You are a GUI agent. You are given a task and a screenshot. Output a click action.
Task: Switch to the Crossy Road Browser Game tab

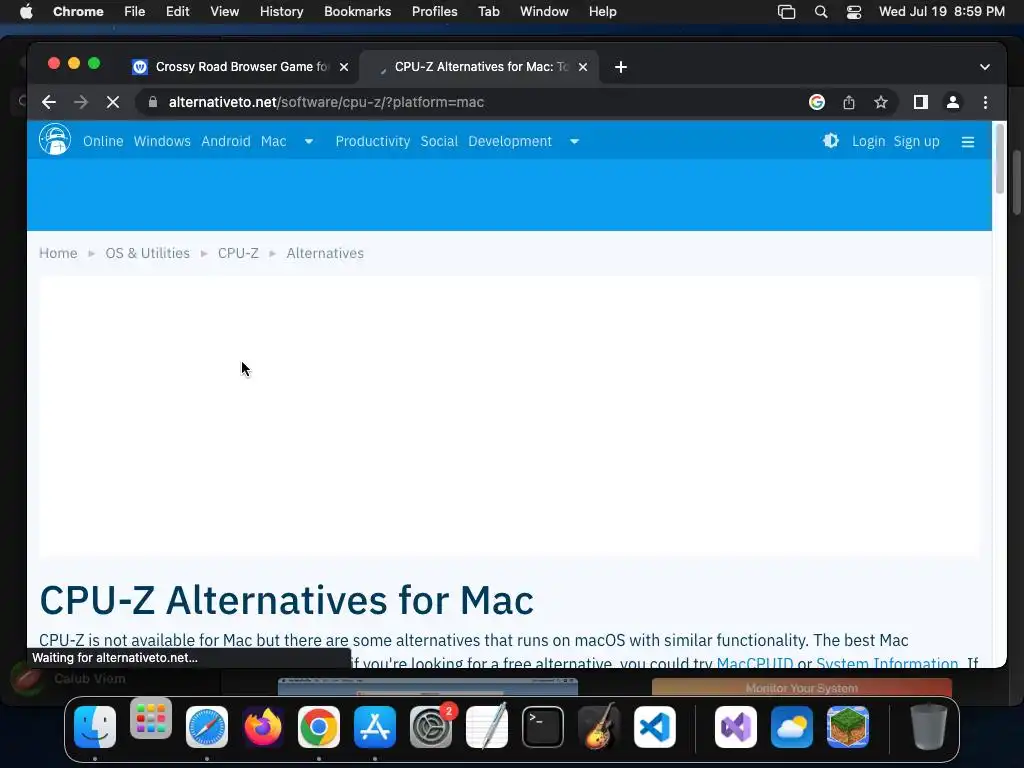click(x=239, y=67)
